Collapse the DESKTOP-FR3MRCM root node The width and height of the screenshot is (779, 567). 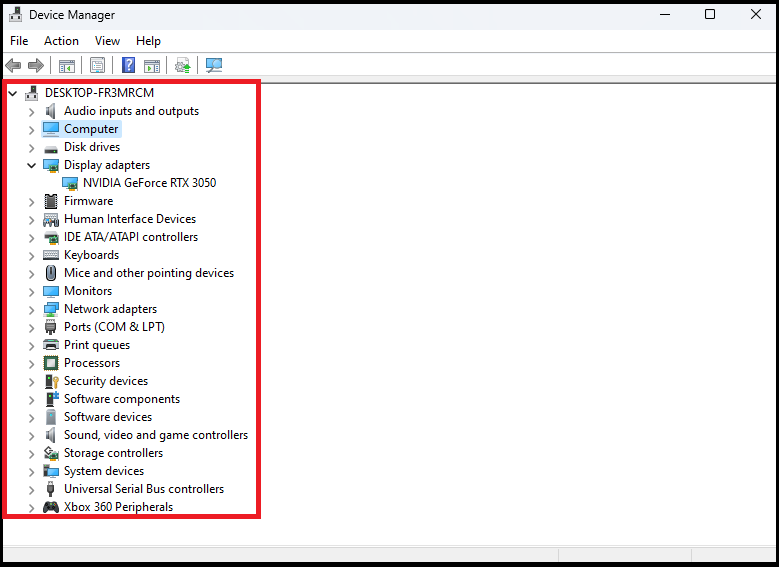coord(12,93)
